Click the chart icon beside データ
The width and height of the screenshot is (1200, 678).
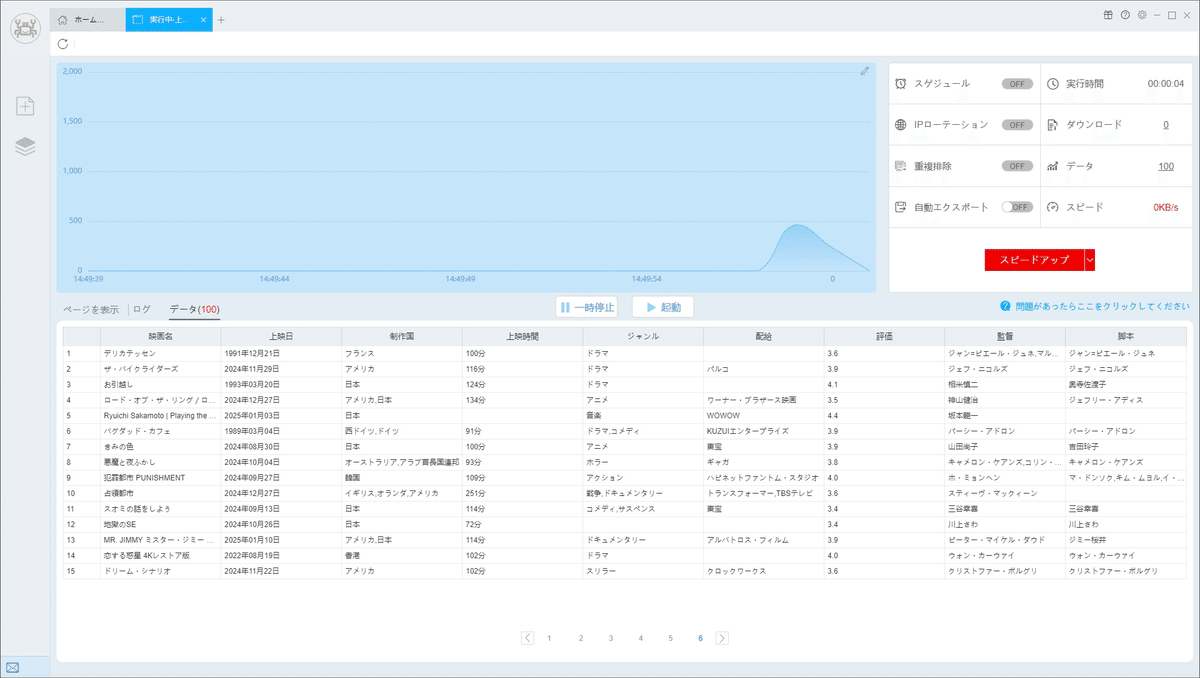point(1053,166)
